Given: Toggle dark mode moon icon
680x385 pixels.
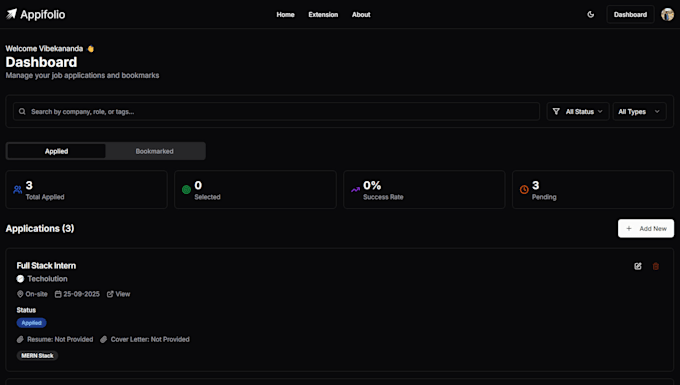Looking at the screenshot, I should coord(590,14).
